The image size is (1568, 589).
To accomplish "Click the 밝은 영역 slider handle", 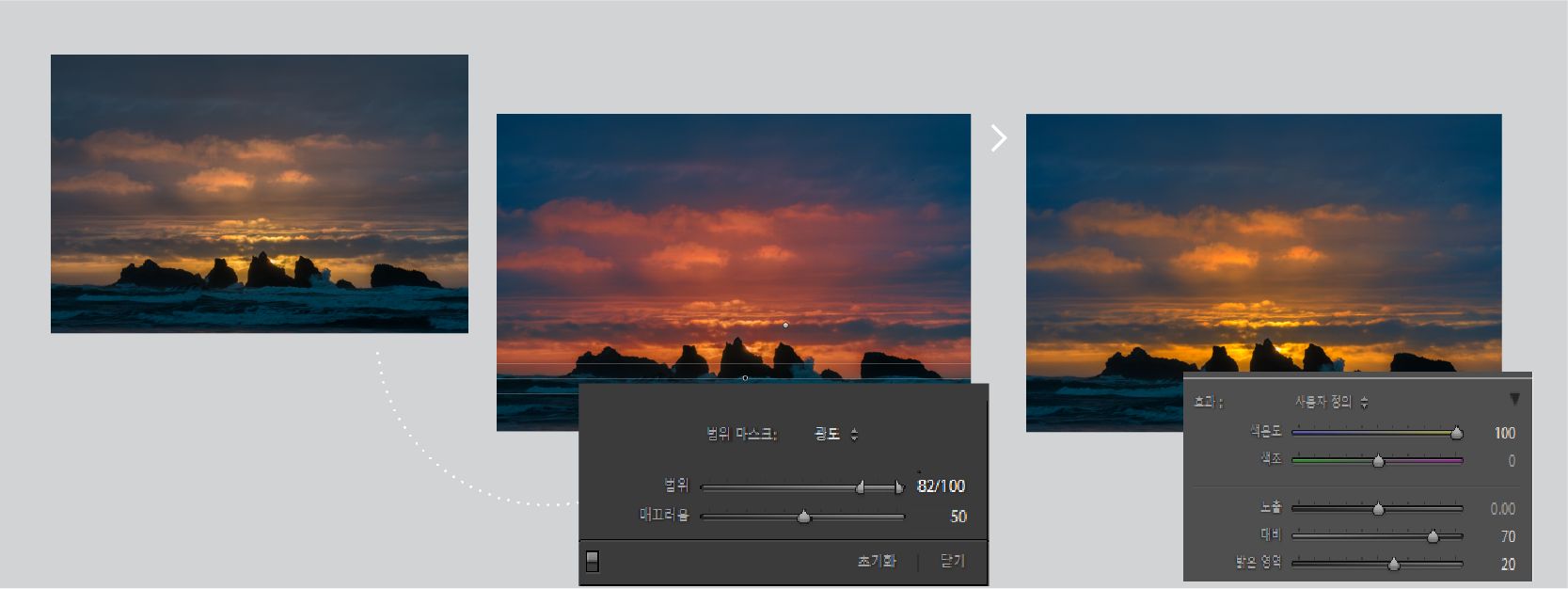I will tap(1393, 564).
